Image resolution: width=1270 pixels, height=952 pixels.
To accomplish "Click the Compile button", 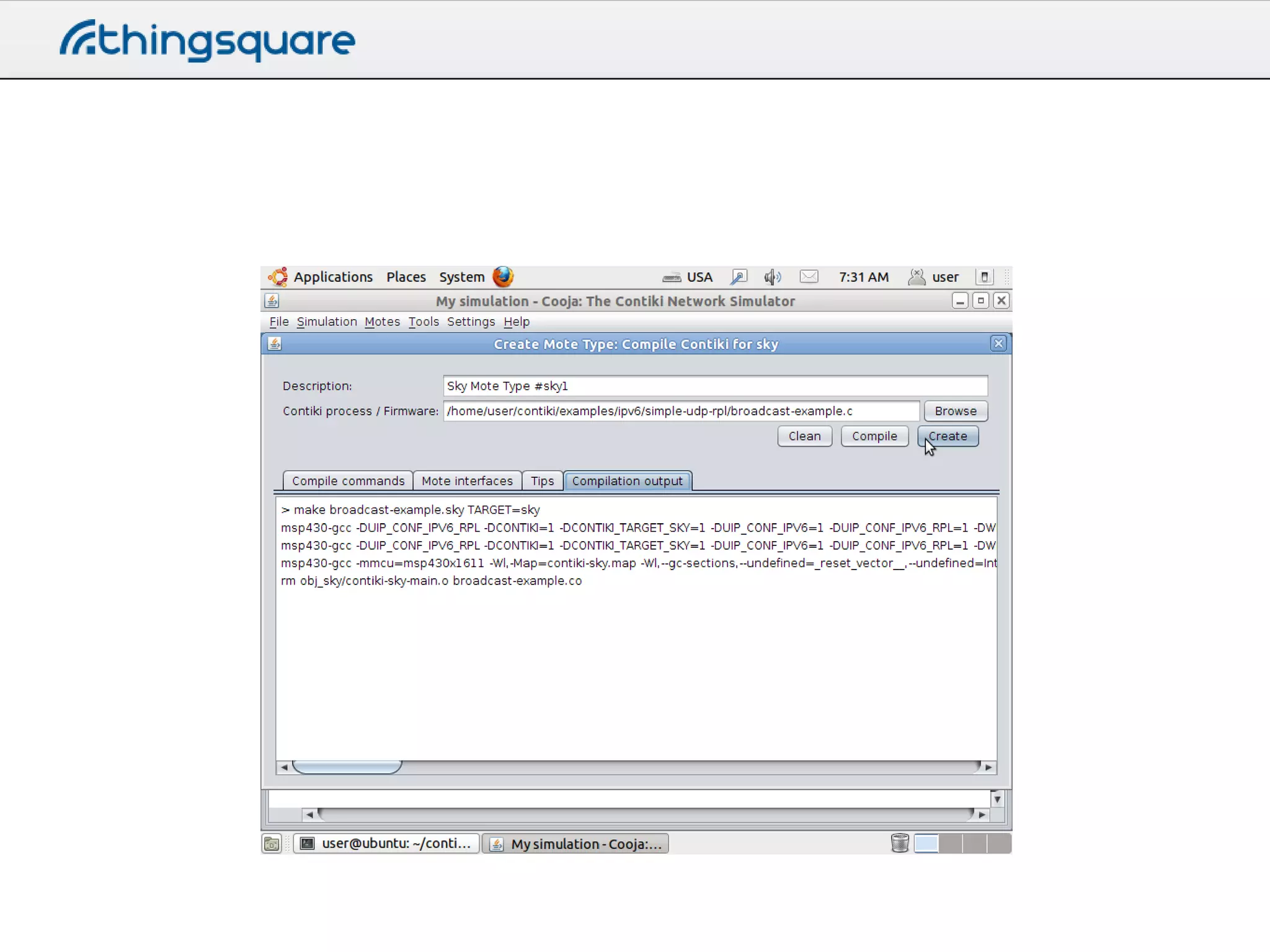I will (x=874, y=436).
